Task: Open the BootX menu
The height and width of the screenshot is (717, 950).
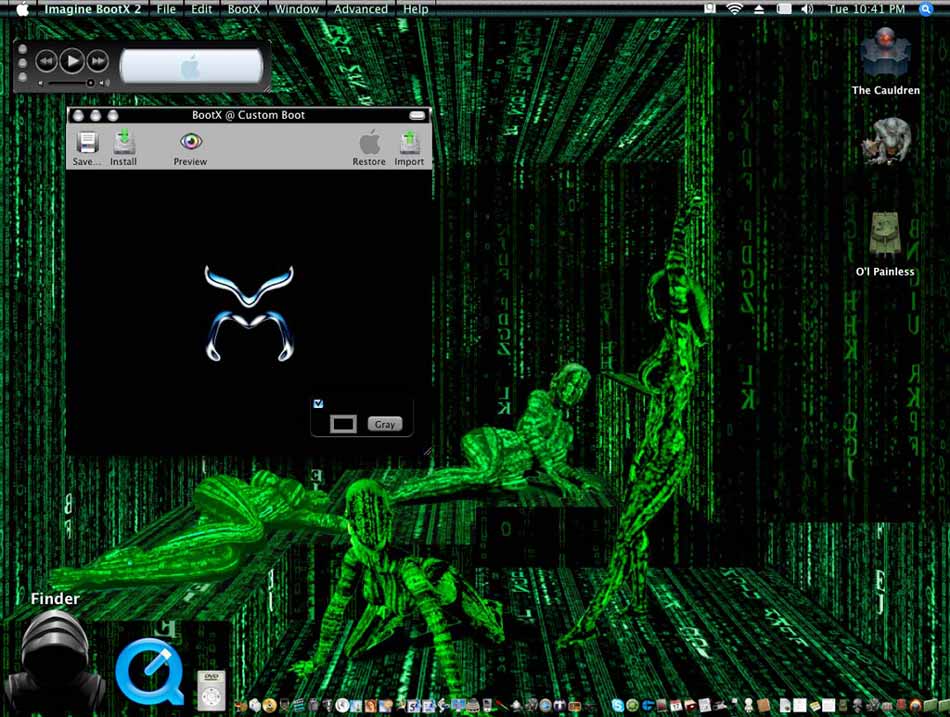Action: pyautogui.click(x=244, y=9)
